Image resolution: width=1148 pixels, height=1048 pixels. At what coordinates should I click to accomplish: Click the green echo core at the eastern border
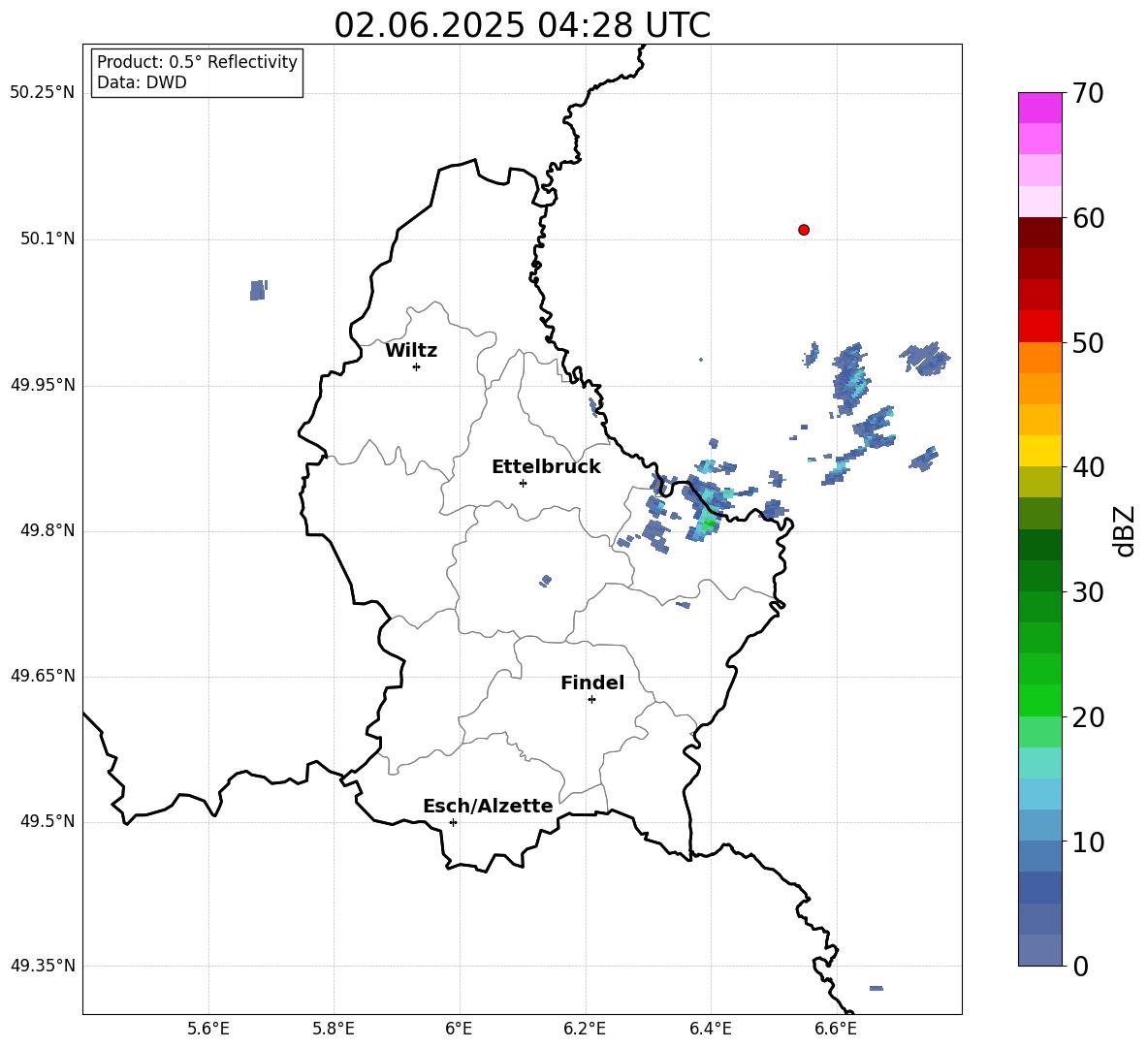click(708, 524)
